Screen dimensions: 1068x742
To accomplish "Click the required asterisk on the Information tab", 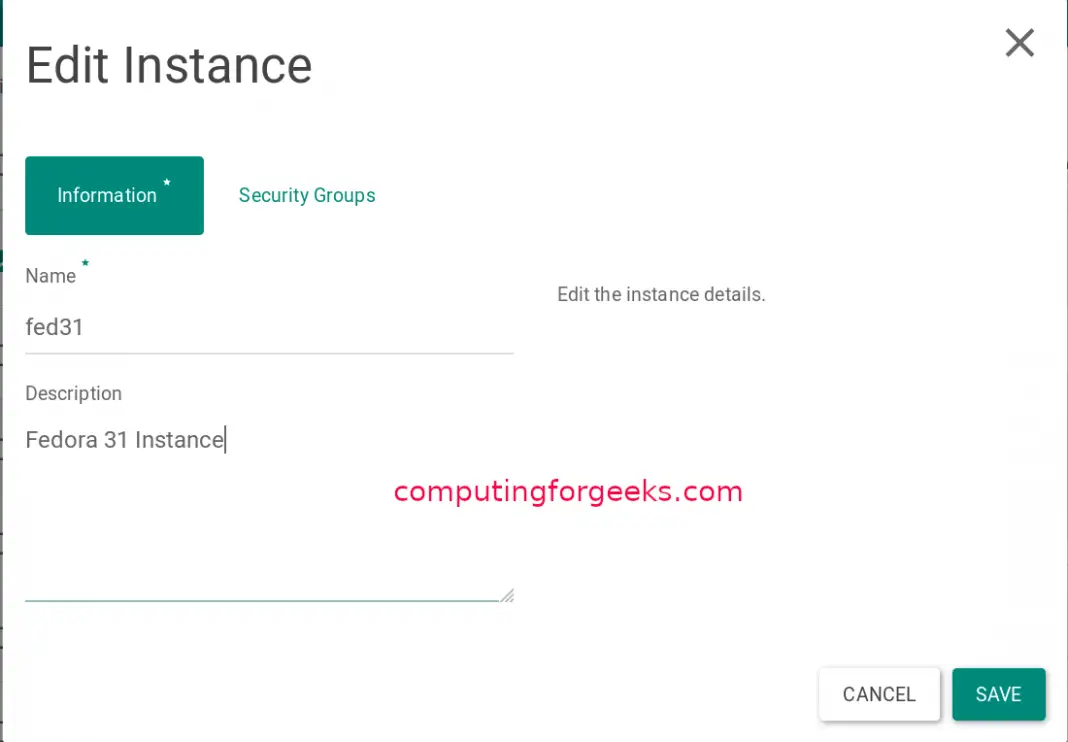I will pyautogui.click(x=167, y=182).
